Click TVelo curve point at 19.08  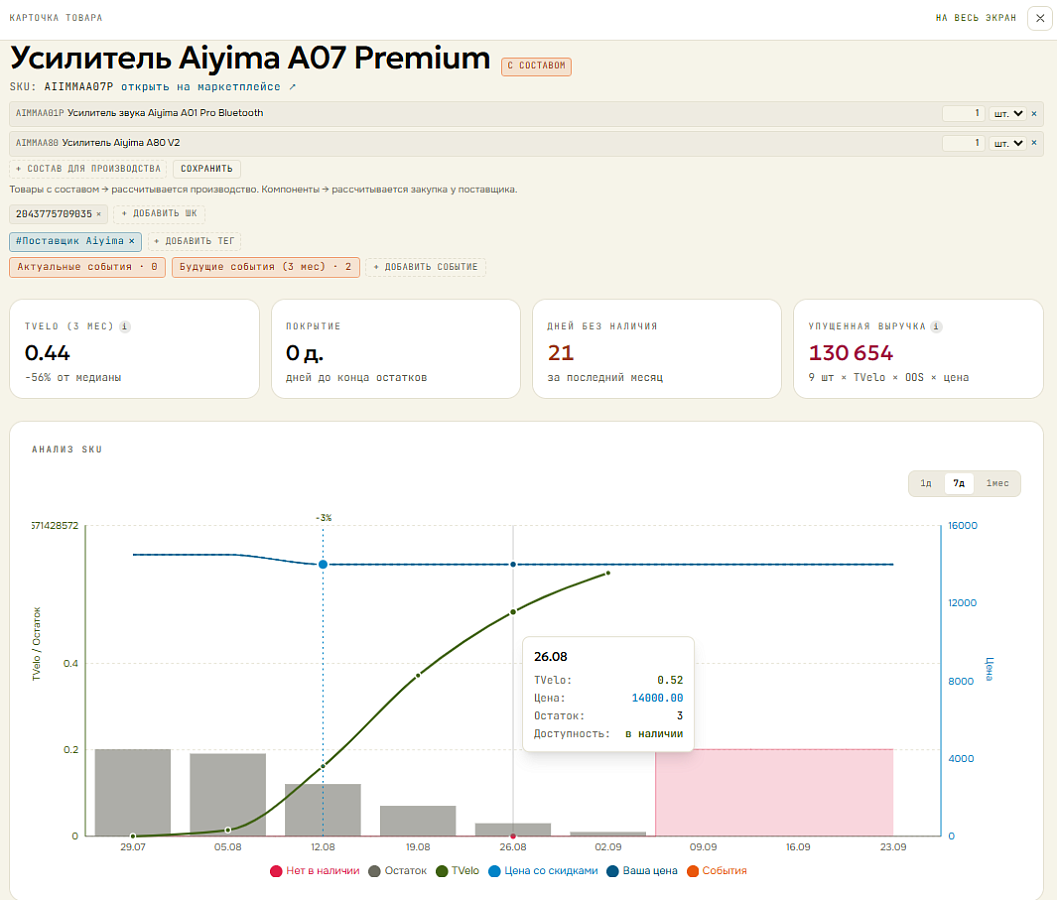pos(418,675)
